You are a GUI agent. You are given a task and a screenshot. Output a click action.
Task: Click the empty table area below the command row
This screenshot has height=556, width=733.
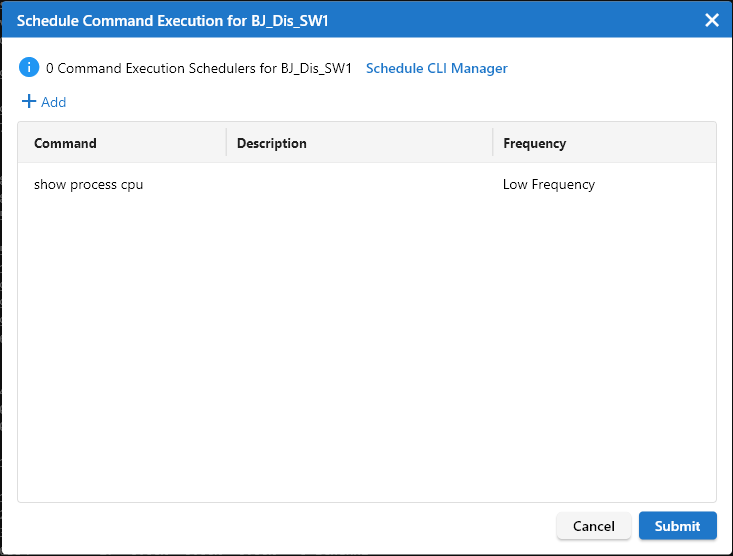coord(366,350)
